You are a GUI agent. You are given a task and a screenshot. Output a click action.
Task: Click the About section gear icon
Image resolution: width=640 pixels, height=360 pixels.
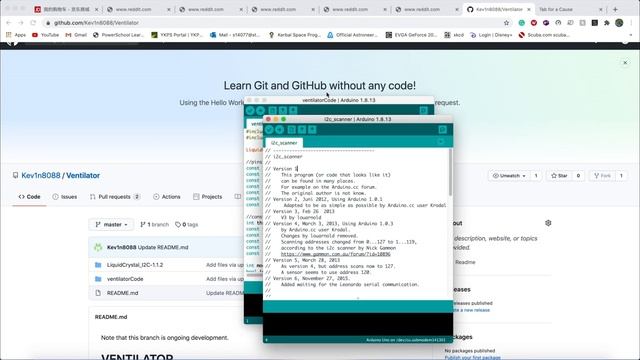coord(548,223)
